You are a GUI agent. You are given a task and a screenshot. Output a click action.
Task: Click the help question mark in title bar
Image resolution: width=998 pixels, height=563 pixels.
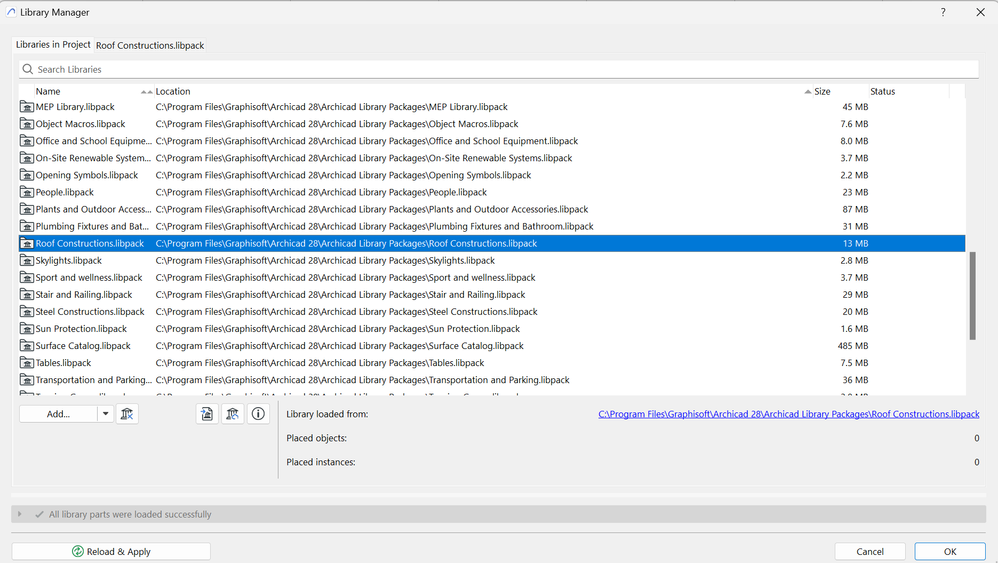943,12
